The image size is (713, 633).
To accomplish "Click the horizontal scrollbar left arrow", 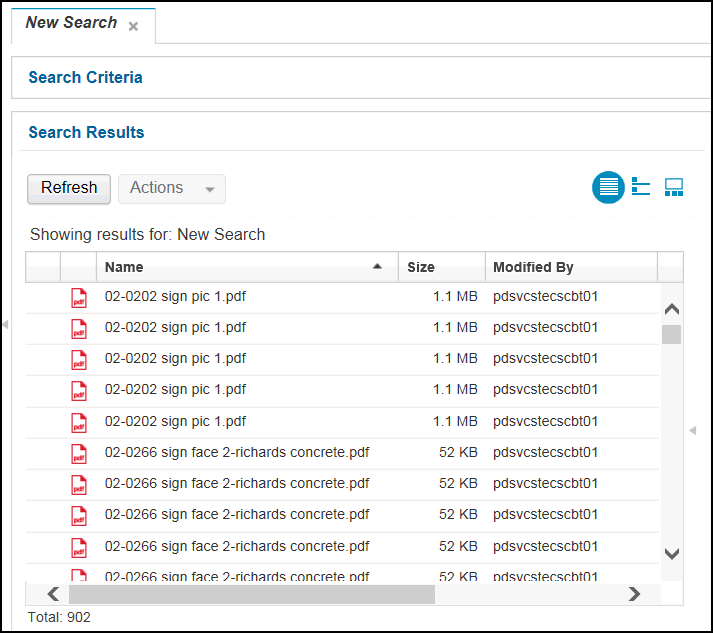I will pyautogui.click(x=53, y=594).
